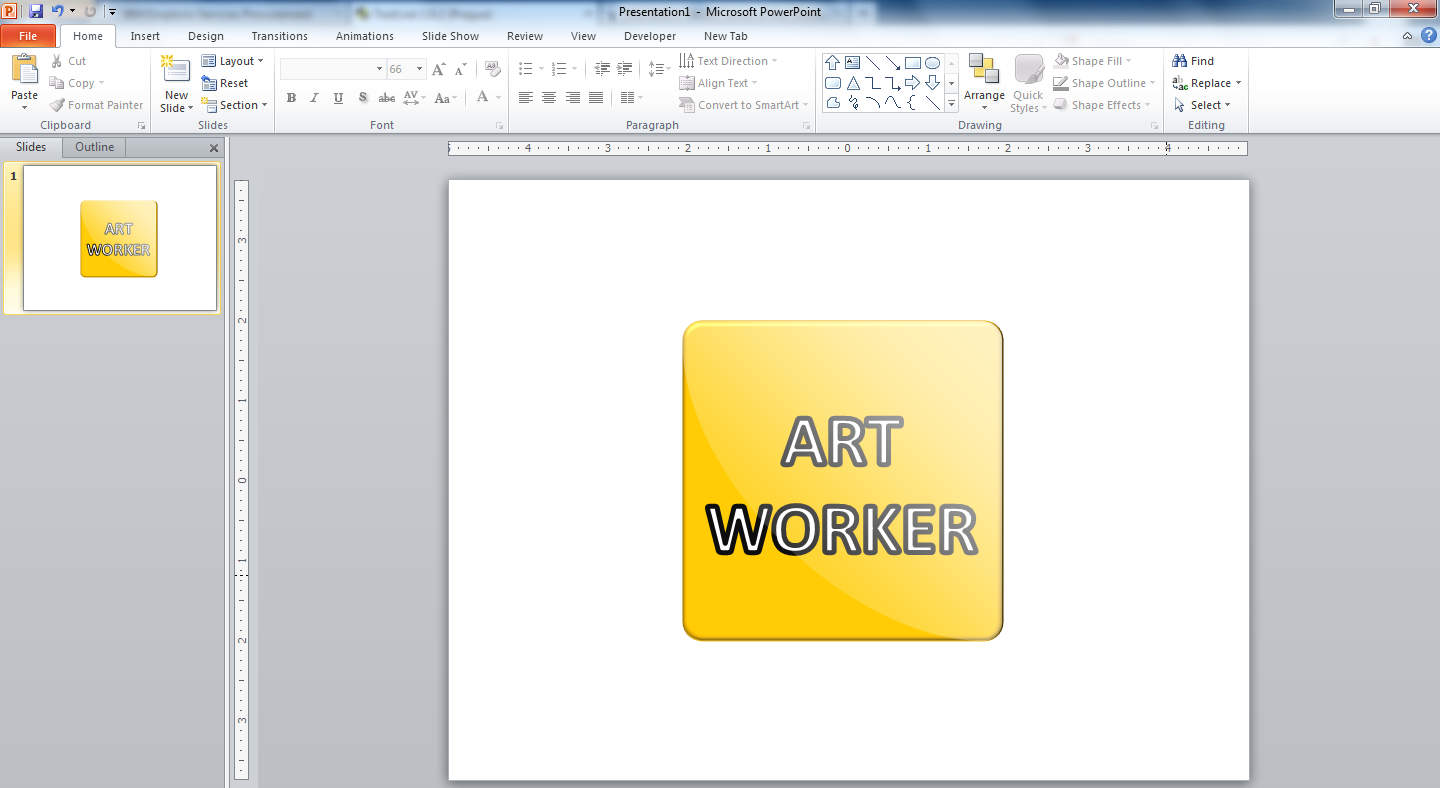
Task: Open Shape Fill menu
Action: pyautogui.click(x=1093, y=61)
